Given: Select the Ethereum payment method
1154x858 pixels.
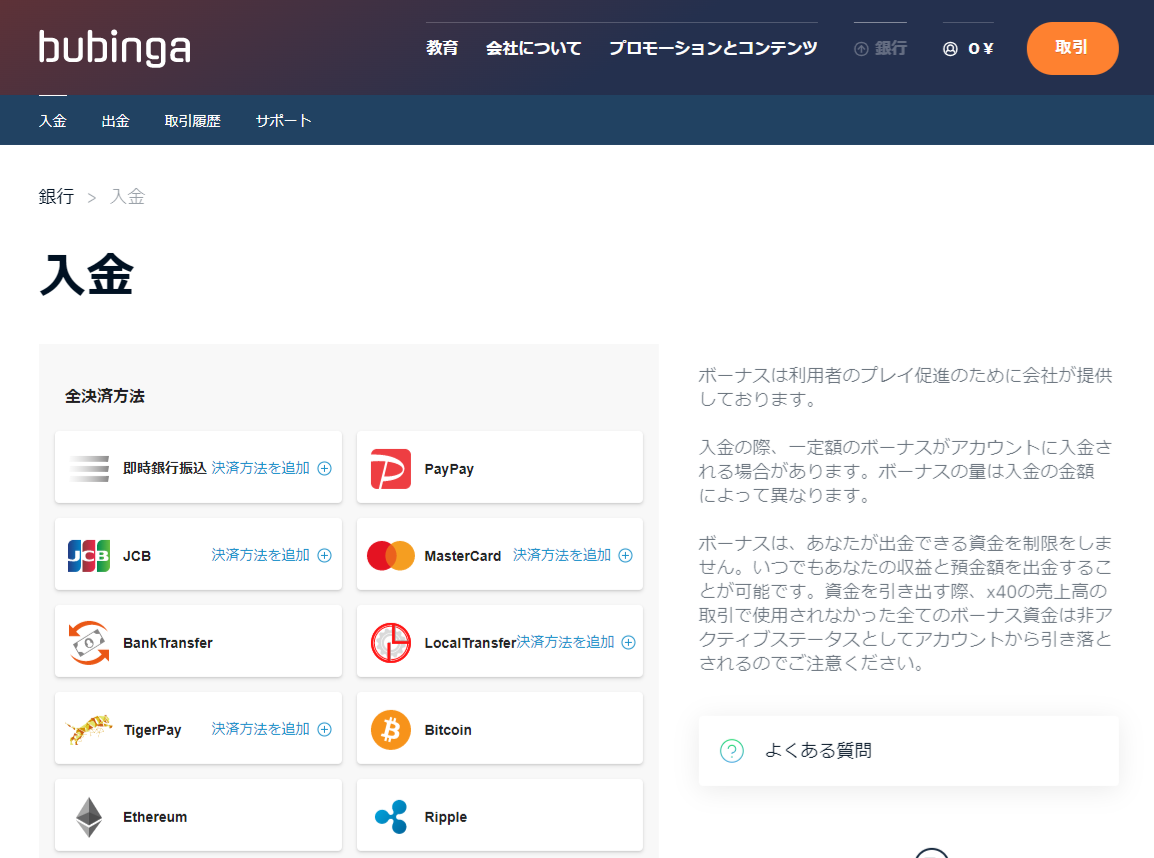Looking at the screenshot, I should (199, 815).
